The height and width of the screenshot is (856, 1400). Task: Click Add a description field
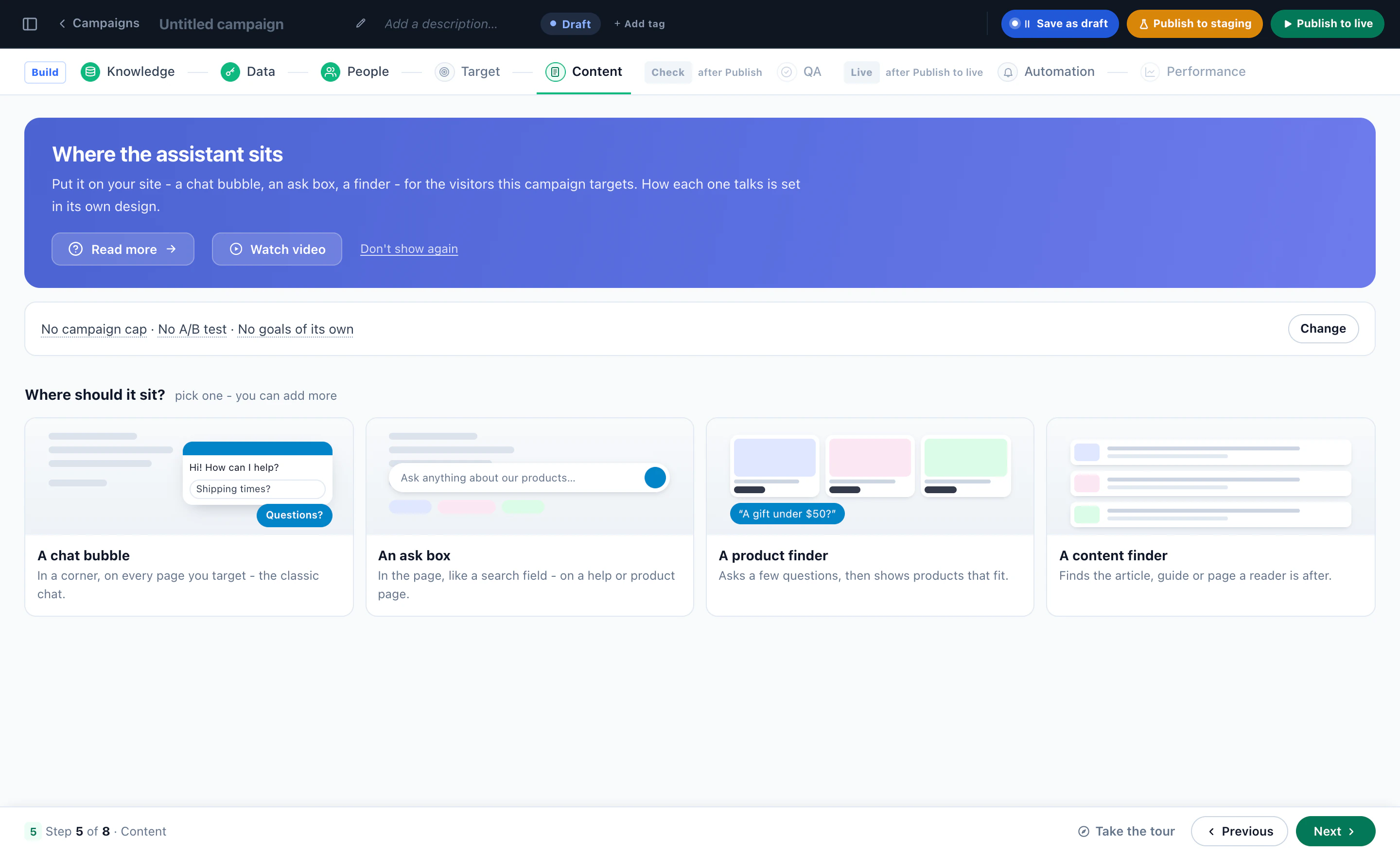pyautogui.click(x=441, y=24)
